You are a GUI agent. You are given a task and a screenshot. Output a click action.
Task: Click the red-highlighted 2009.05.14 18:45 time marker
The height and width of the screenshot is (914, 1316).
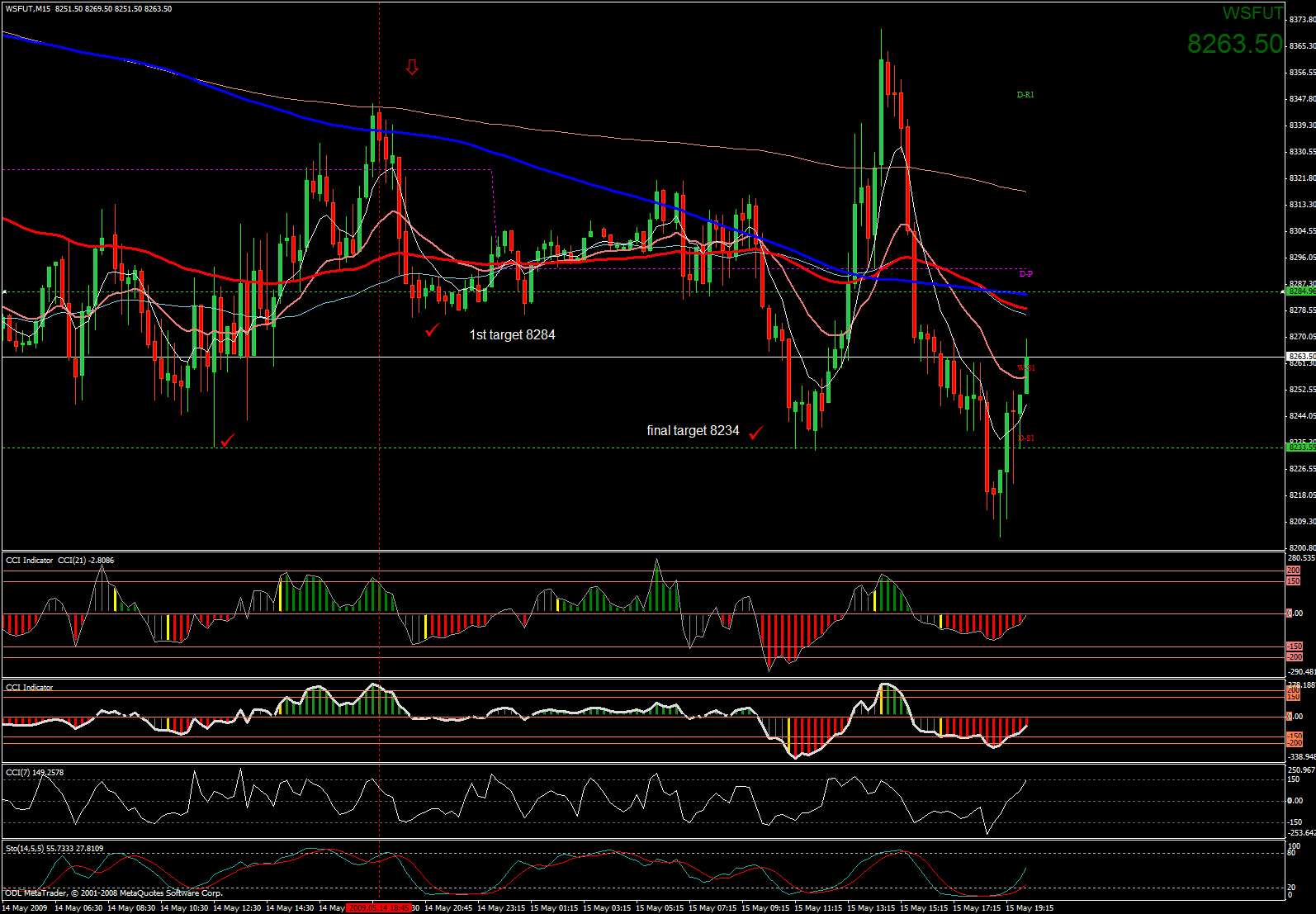379,908
